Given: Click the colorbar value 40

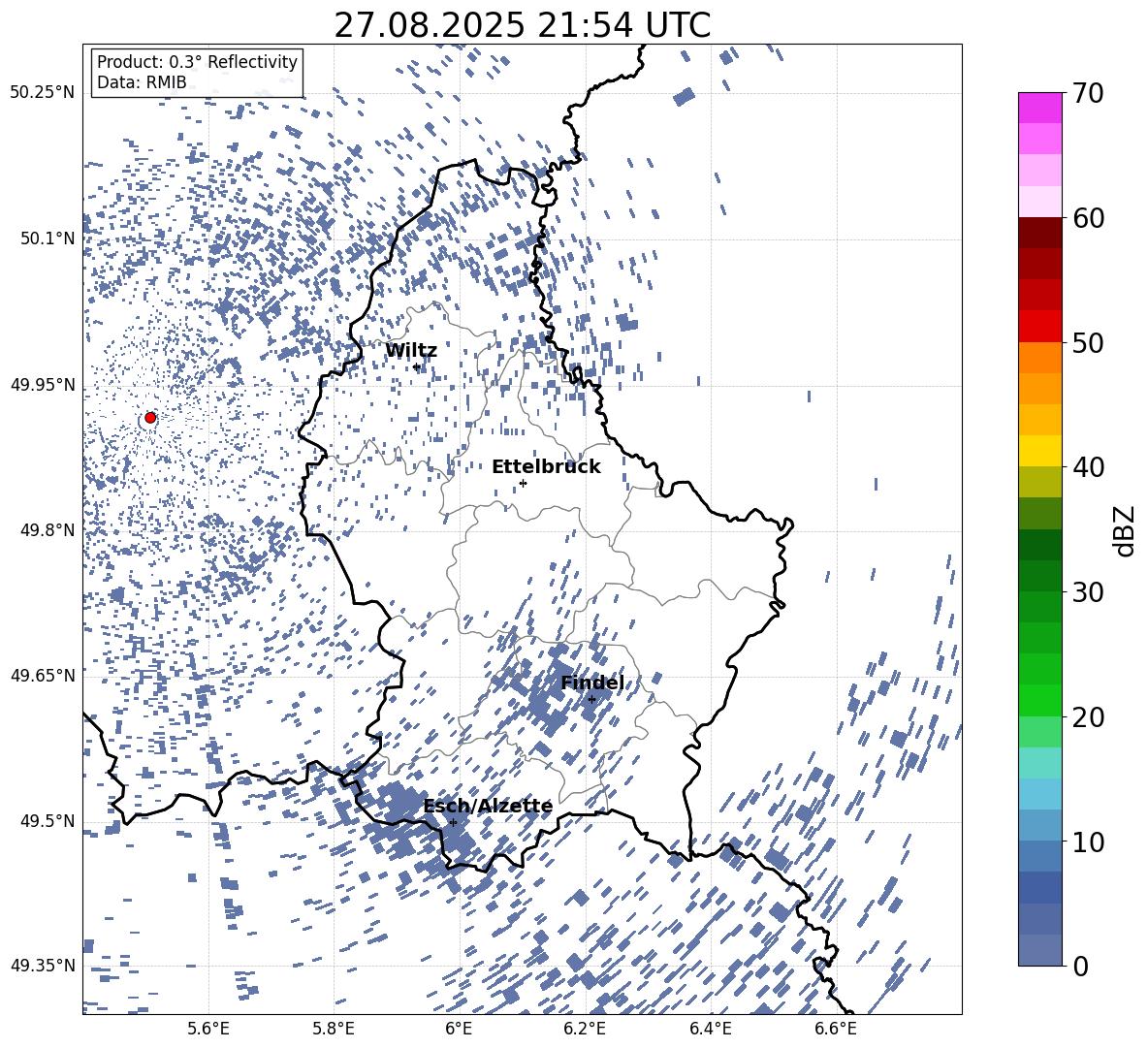Looking at the screenshot, I should click(1088, 467).
